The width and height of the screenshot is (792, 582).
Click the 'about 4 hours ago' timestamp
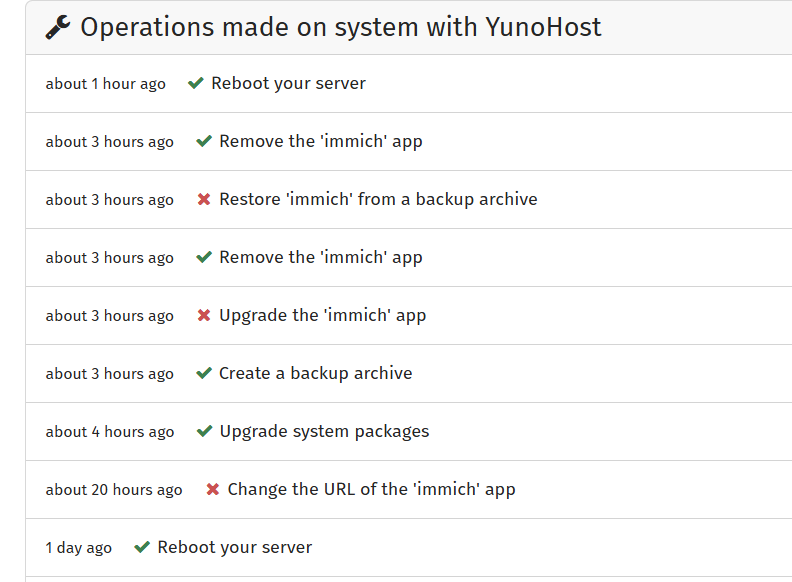pyautogui.click(x=110, y=432)
